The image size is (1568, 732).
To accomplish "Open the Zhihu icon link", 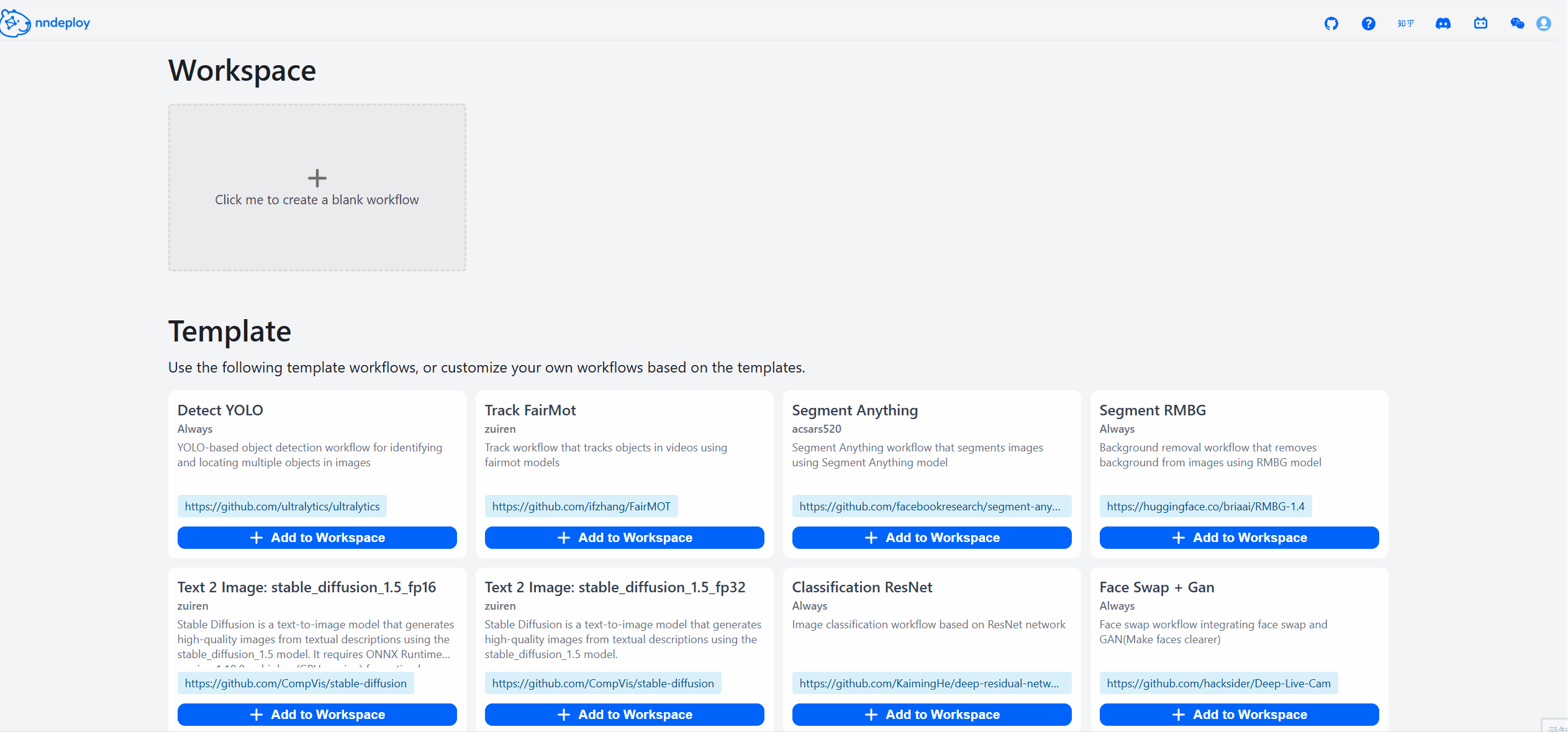I will pos(1405,24).
